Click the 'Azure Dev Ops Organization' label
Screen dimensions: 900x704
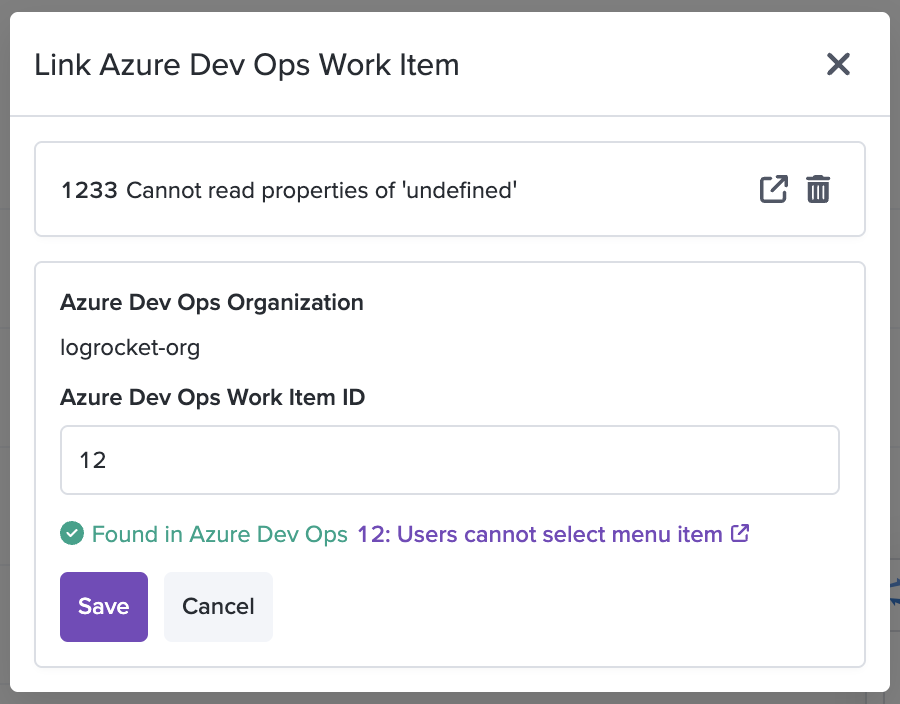click(212, 302)
